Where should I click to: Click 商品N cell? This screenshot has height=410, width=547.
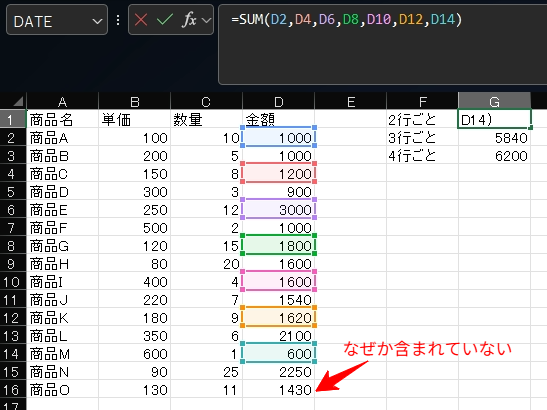point(62,372)
